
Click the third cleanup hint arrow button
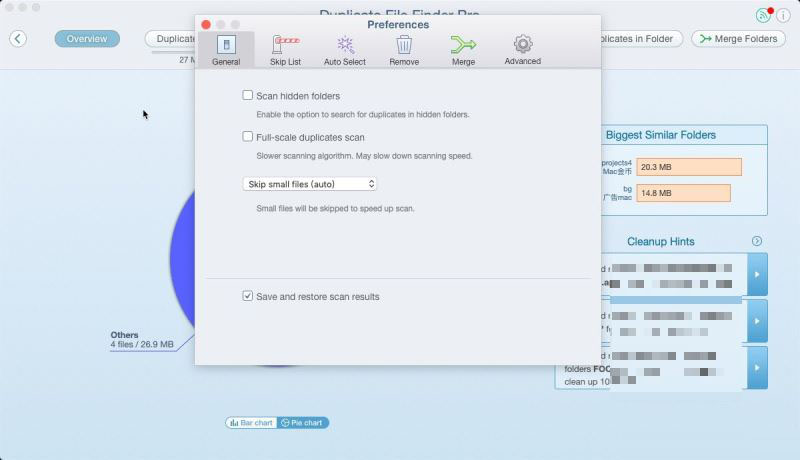(x=757, y=368)
